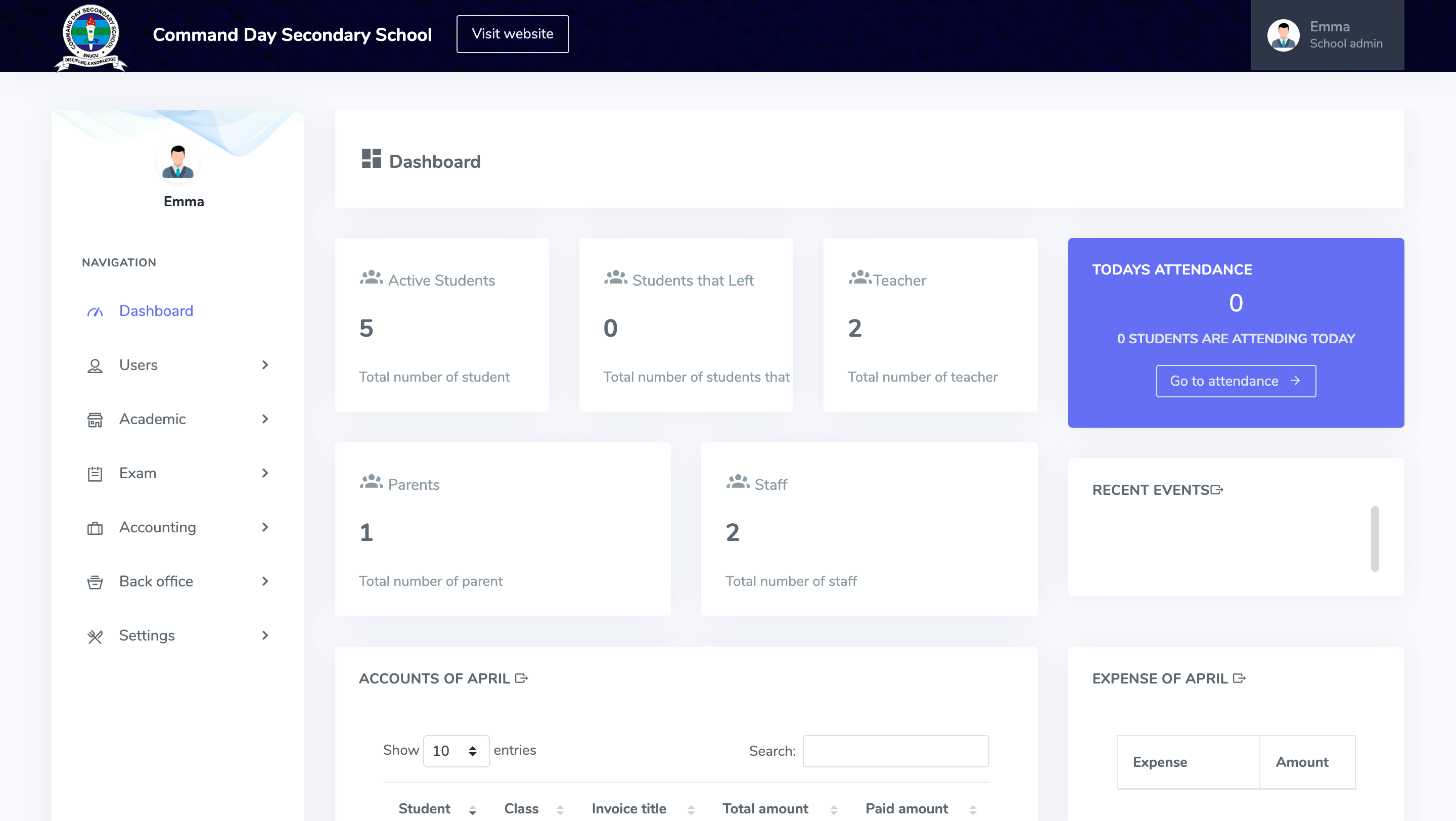Sort table by Paid amount column arrows
Image resolution: width=1456 pixels, height=821 pixels.
tap(973, 810)
